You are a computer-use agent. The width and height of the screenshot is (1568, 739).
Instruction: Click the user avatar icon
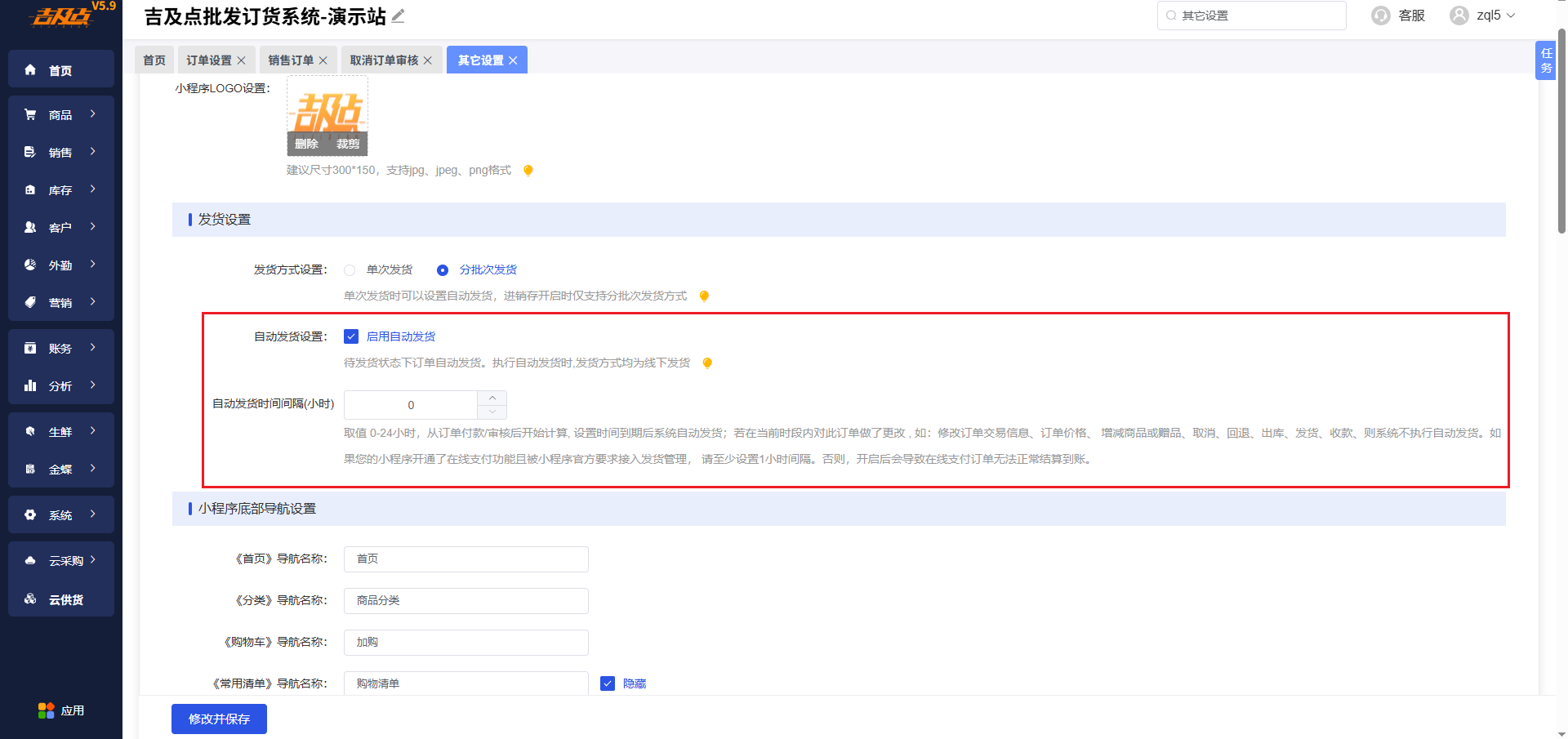click(x=1459, y=16)
